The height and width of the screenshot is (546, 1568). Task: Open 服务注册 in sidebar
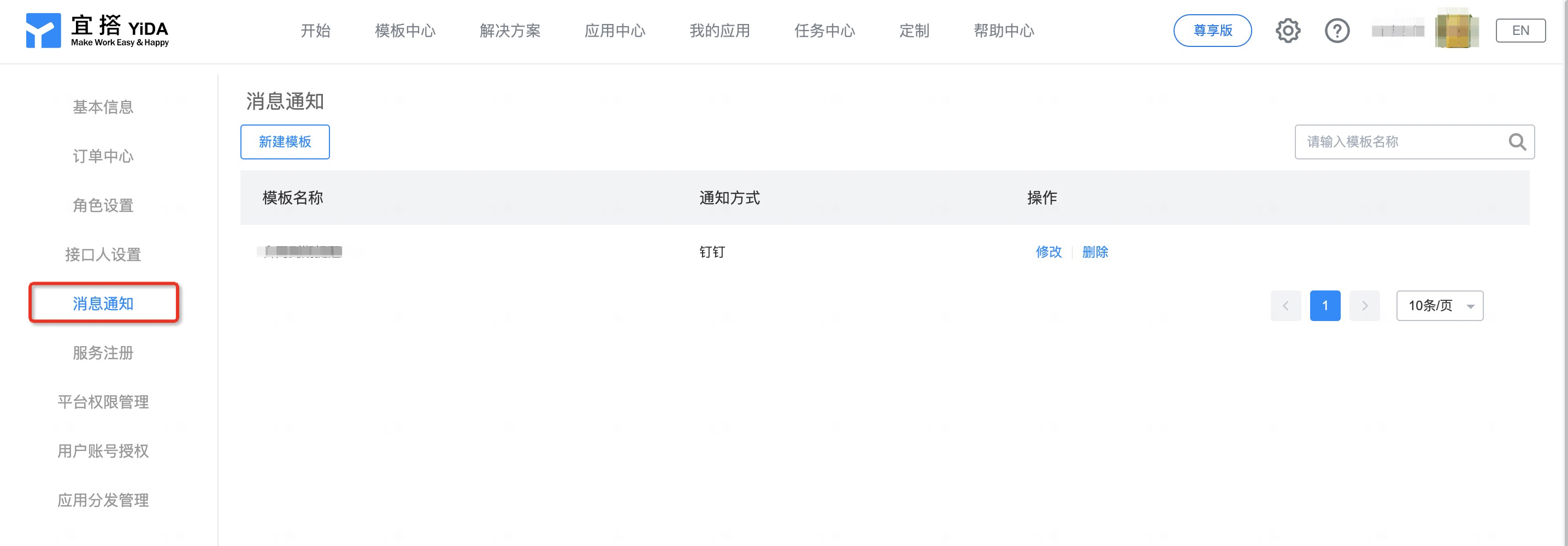click(x=103, y=353)
